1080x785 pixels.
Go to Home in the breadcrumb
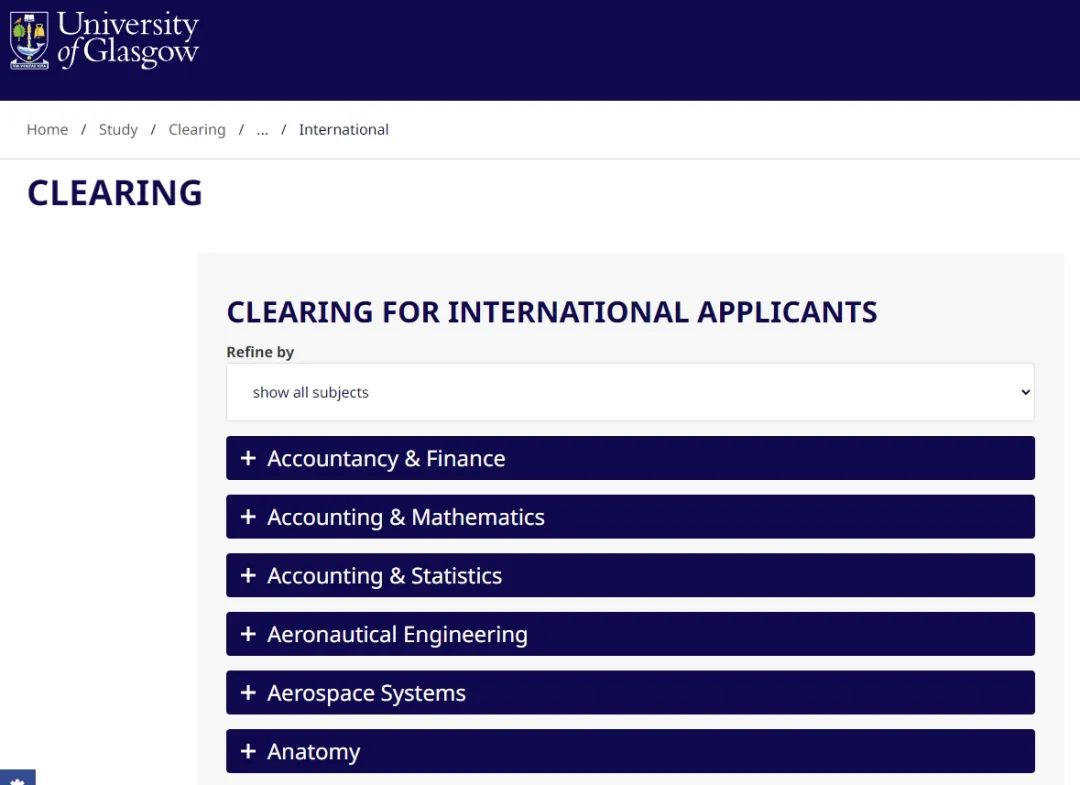tap(47, 129)
